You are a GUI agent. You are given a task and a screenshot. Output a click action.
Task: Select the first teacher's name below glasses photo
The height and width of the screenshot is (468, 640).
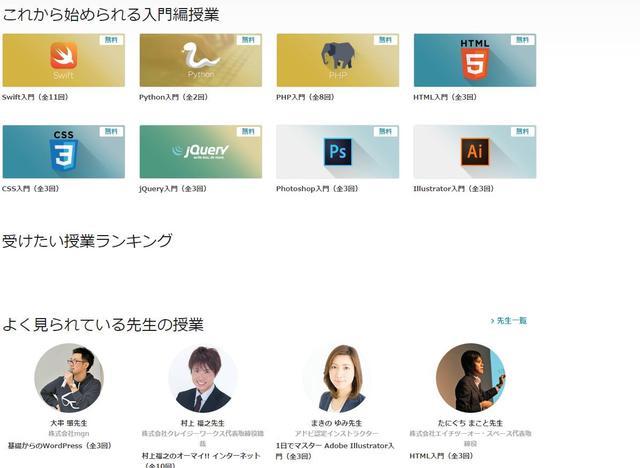coord(69,423)
